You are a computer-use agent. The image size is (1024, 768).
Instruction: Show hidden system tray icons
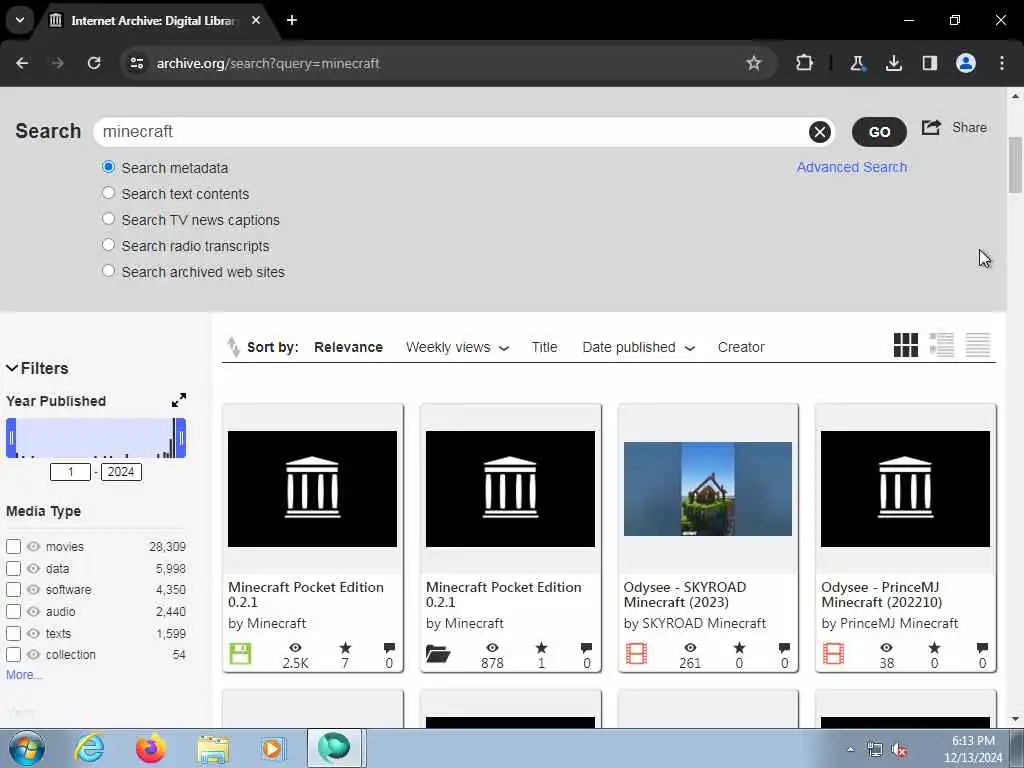850,750
